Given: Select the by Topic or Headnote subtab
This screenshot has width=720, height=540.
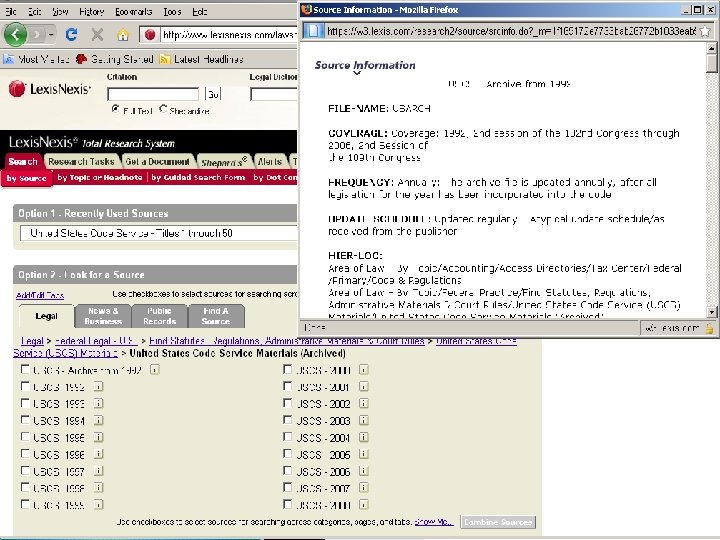Looking at the screenshot, I should coord(100,178).
